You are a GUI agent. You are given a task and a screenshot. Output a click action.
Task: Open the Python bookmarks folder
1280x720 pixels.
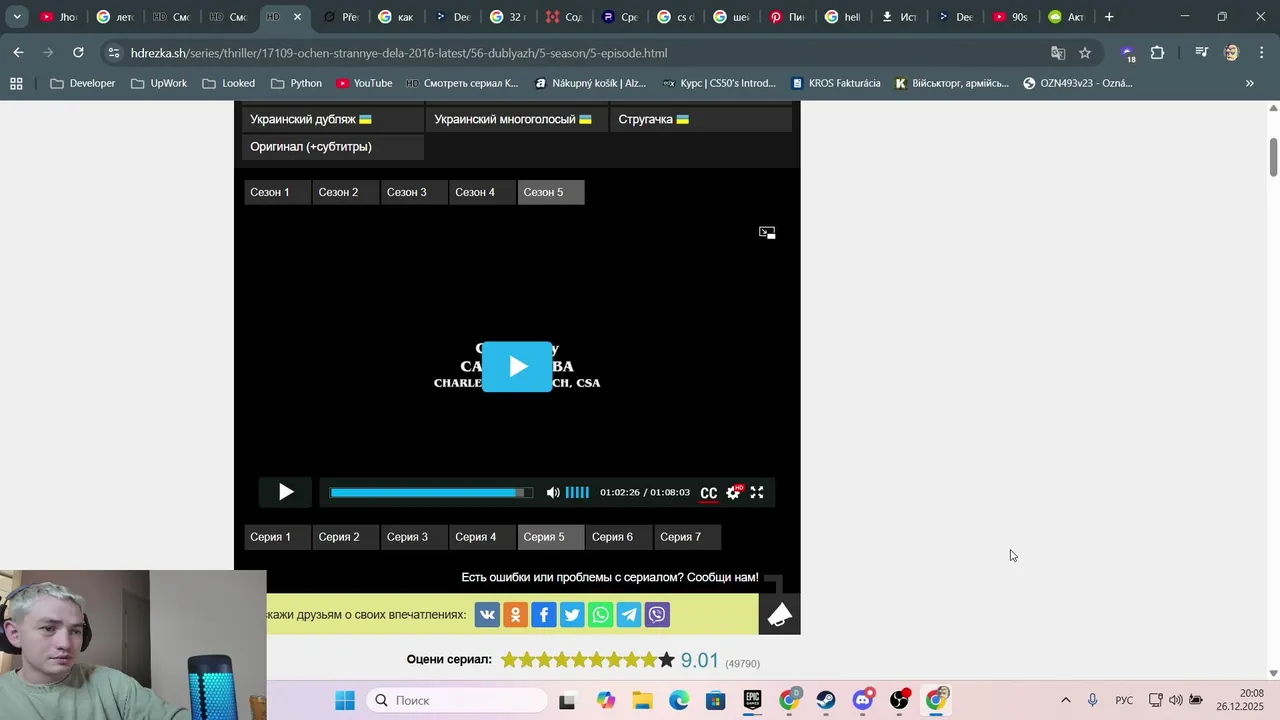(296, 83)
